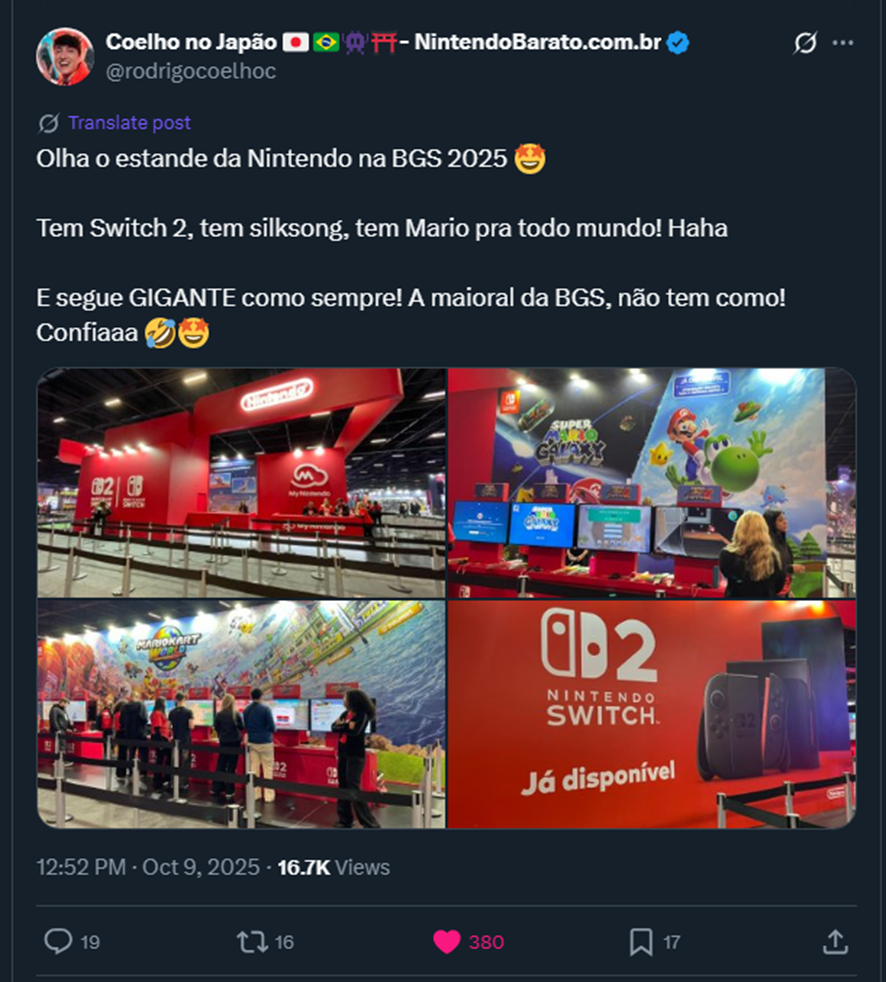
Task: Open the author's profile avatar
Action: pyautogui.click(x=65, y=56)
